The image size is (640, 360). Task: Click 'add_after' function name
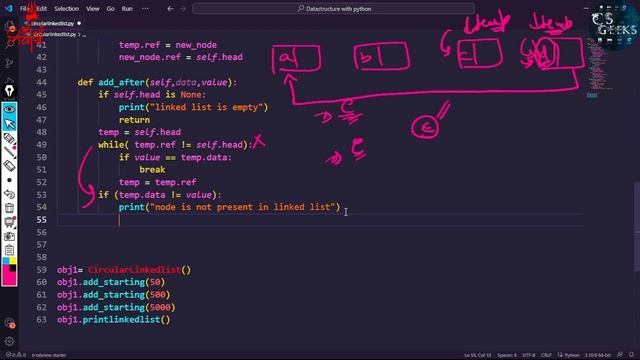click(x=121, y=82)
